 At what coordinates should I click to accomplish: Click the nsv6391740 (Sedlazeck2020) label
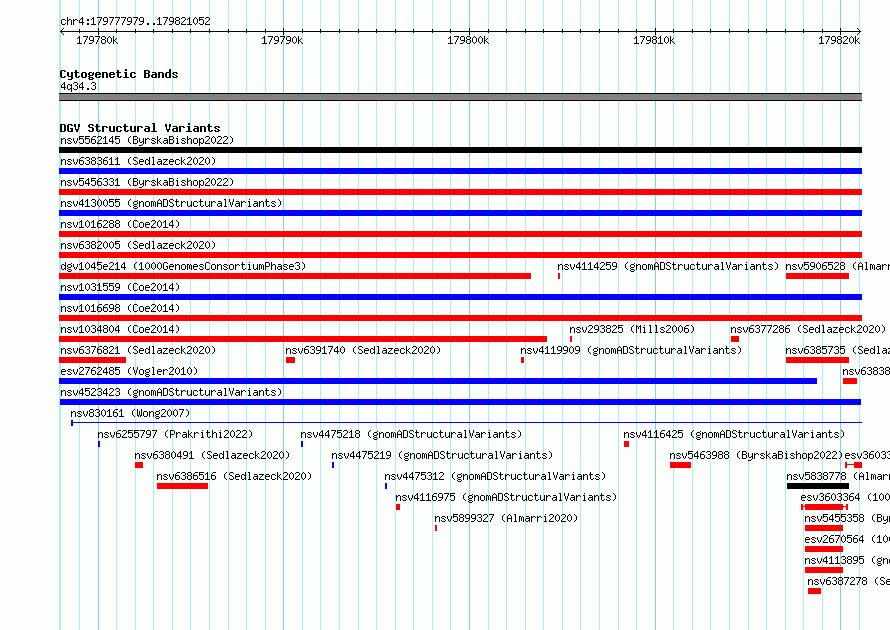363,350
